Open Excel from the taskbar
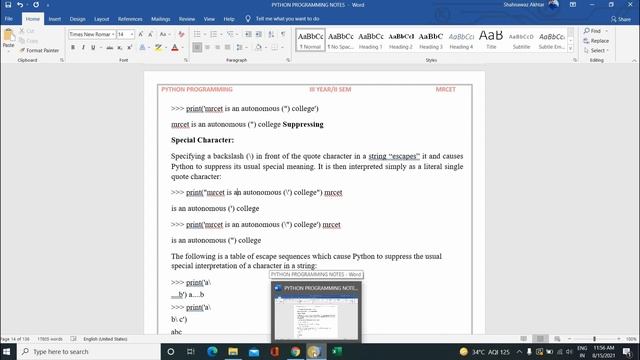 click(337, 351)
